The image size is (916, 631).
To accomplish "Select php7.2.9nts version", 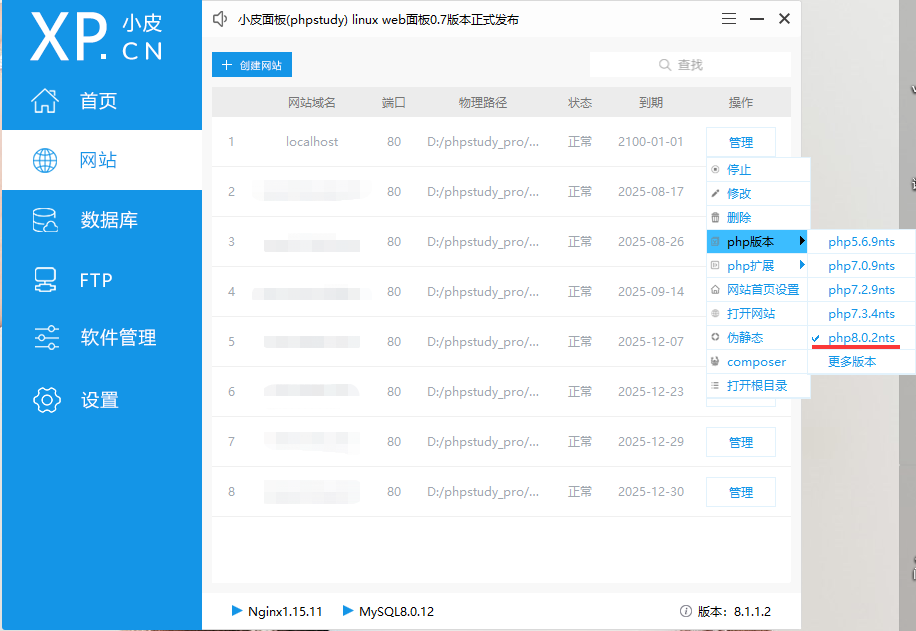I will pyautogui.click(x=861, y=289).
